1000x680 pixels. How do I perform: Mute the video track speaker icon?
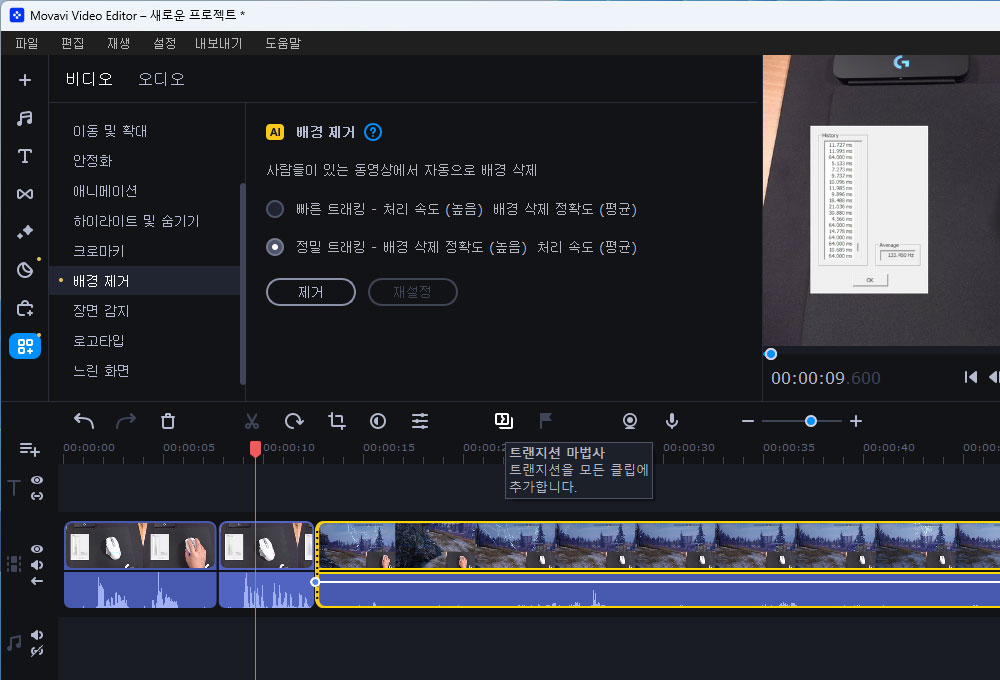pyautogui.click(x=37, y=565)
